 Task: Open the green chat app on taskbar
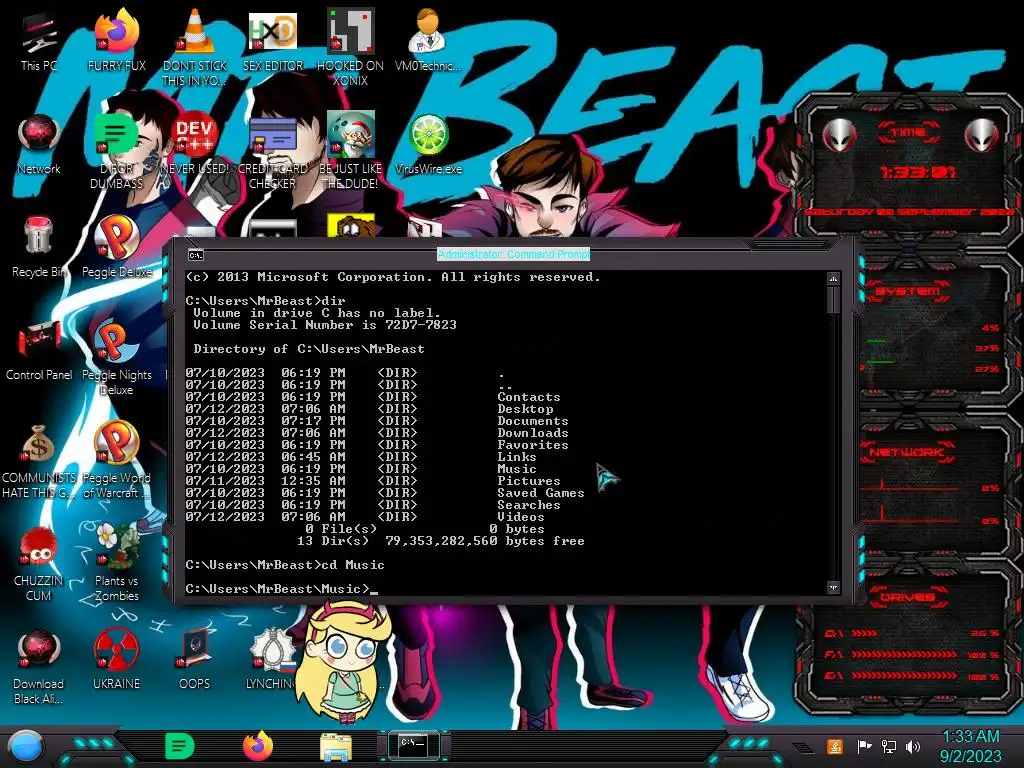(179, 746)
